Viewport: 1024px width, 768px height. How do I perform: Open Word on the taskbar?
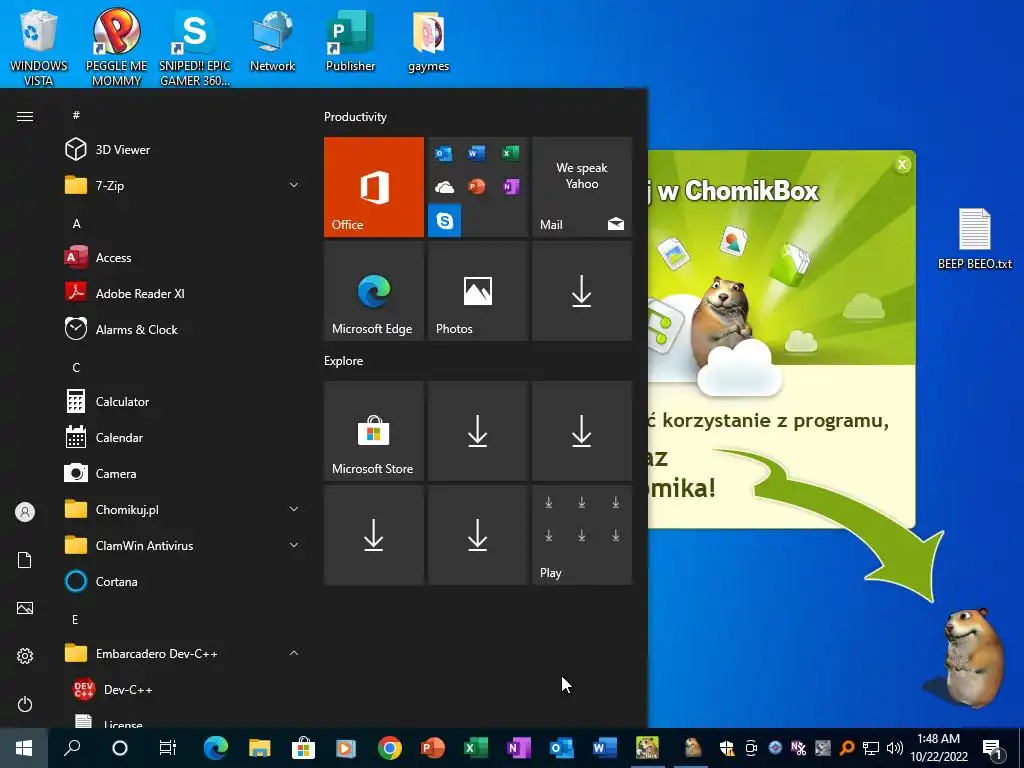coord(605,748)
